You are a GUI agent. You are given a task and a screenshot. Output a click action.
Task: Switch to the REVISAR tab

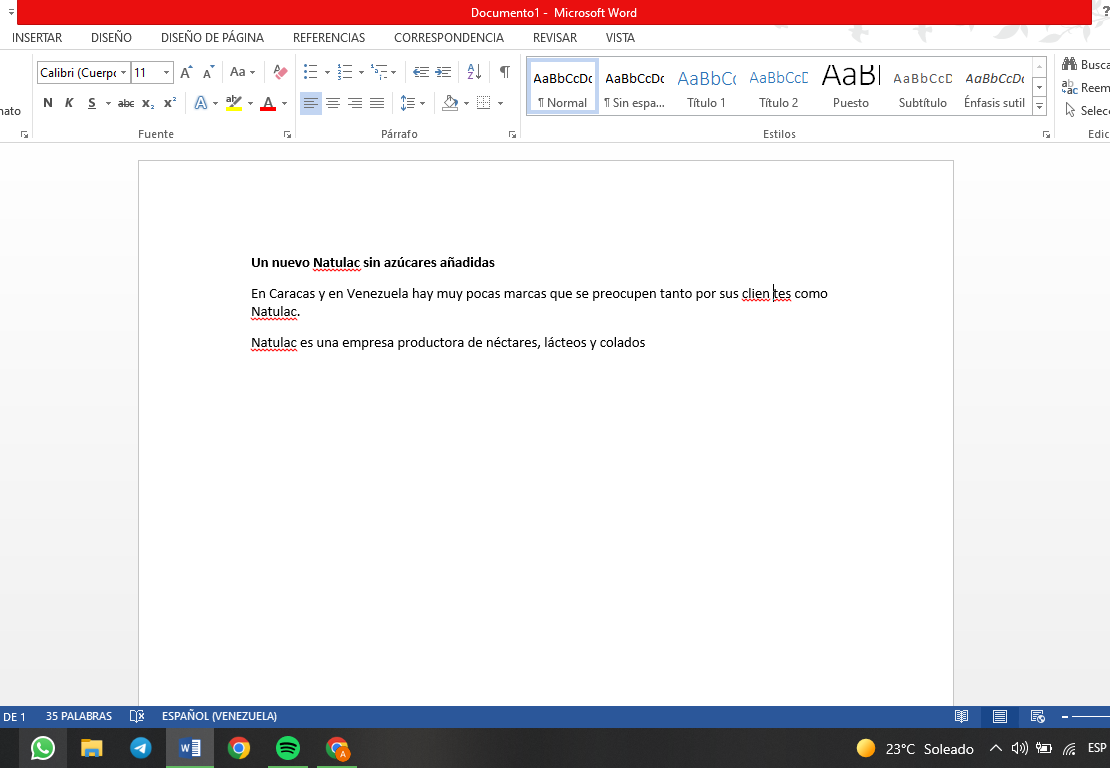[555, 38]
